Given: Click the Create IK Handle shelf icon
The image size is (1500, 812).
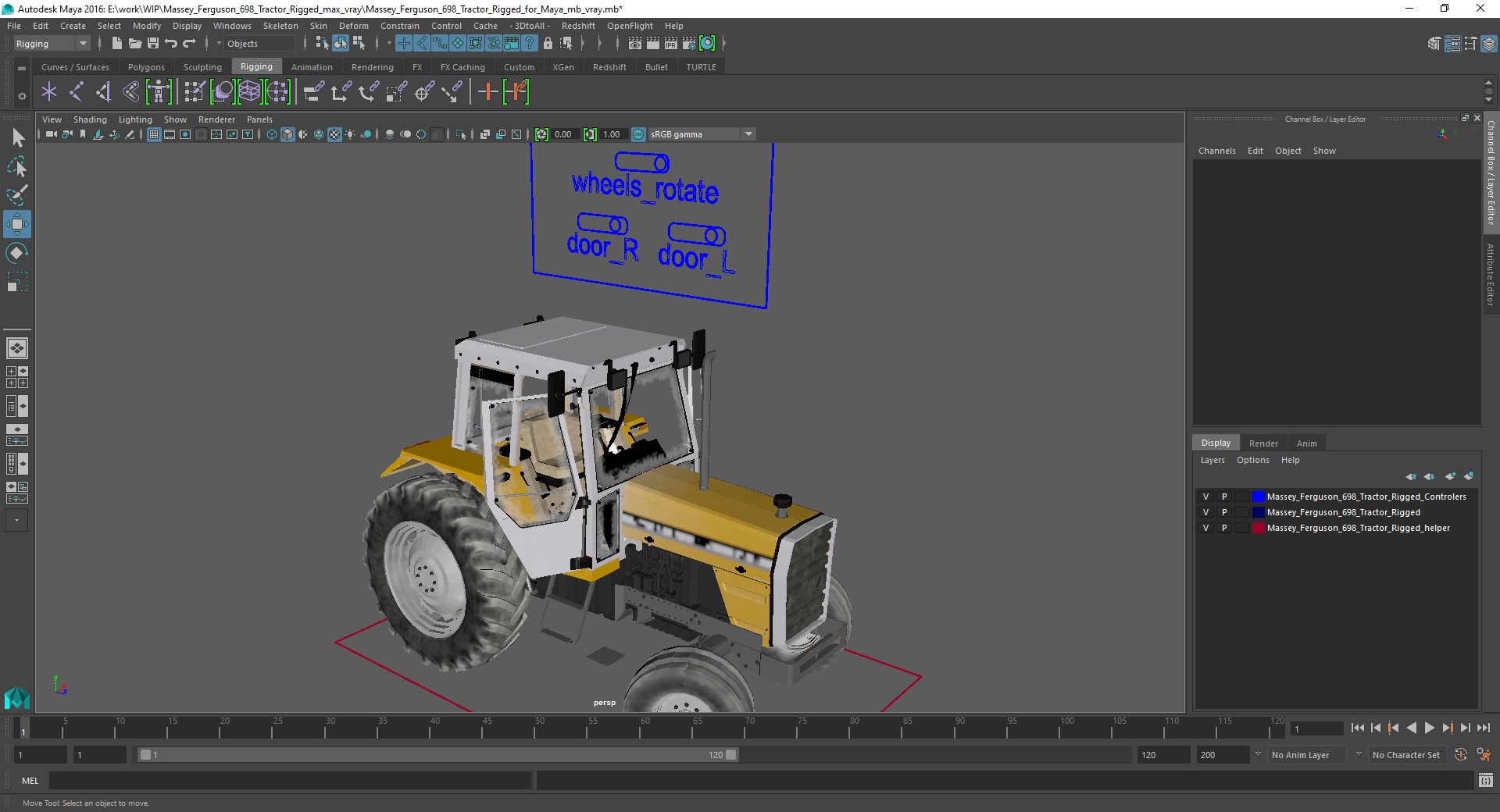Looking at the screenshot, I should [104, 92].
